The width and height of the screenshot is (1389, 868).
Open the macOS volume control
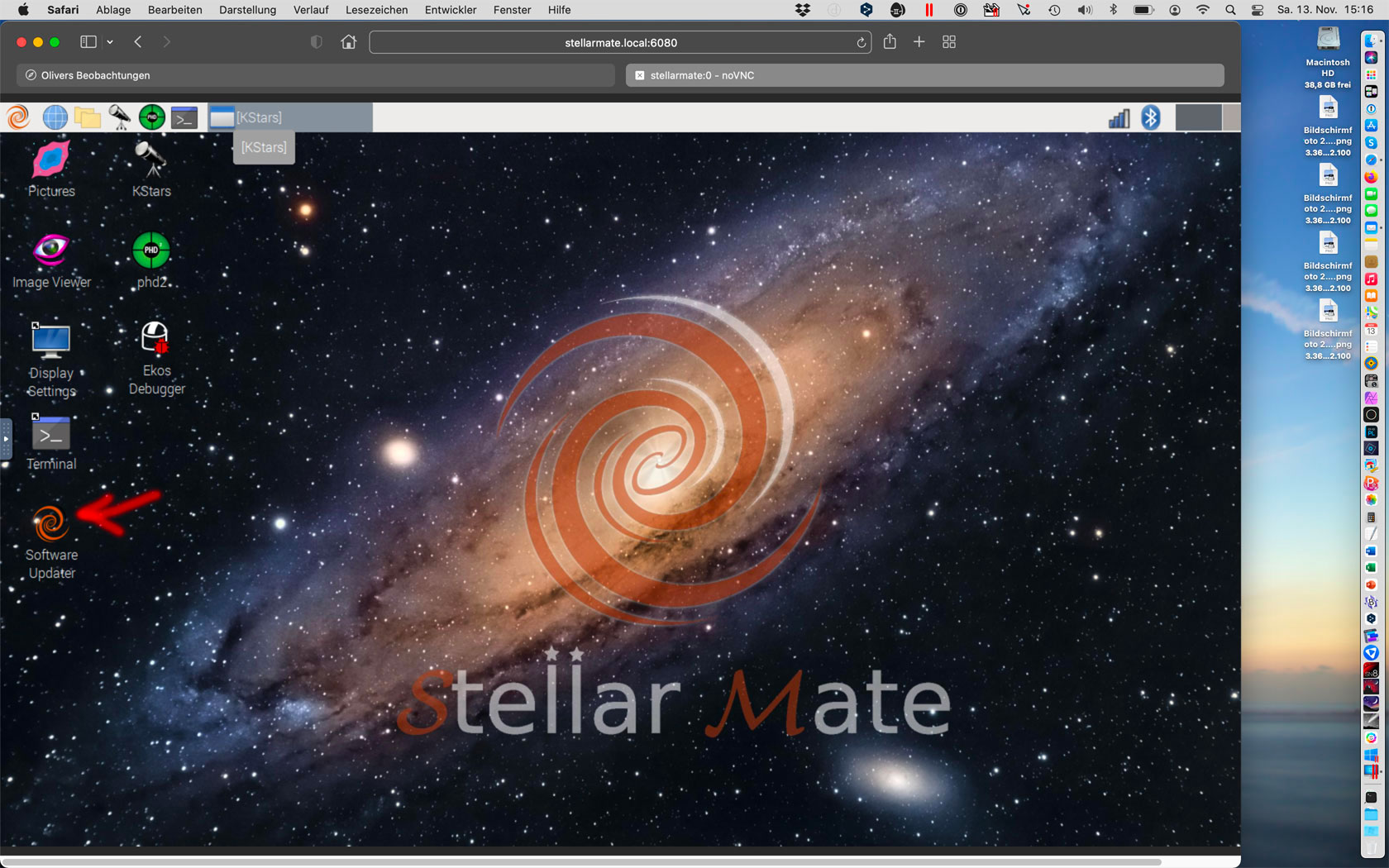pos(1085,10)
